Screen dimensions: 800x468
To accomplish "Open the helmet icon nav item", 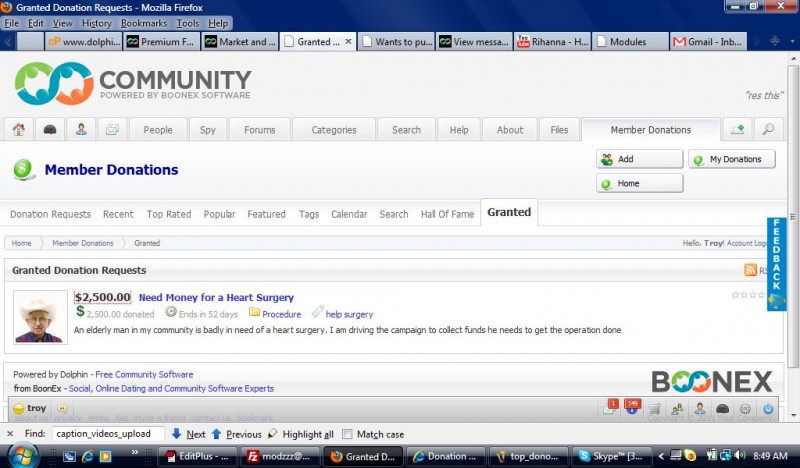I will coord(50,130).
